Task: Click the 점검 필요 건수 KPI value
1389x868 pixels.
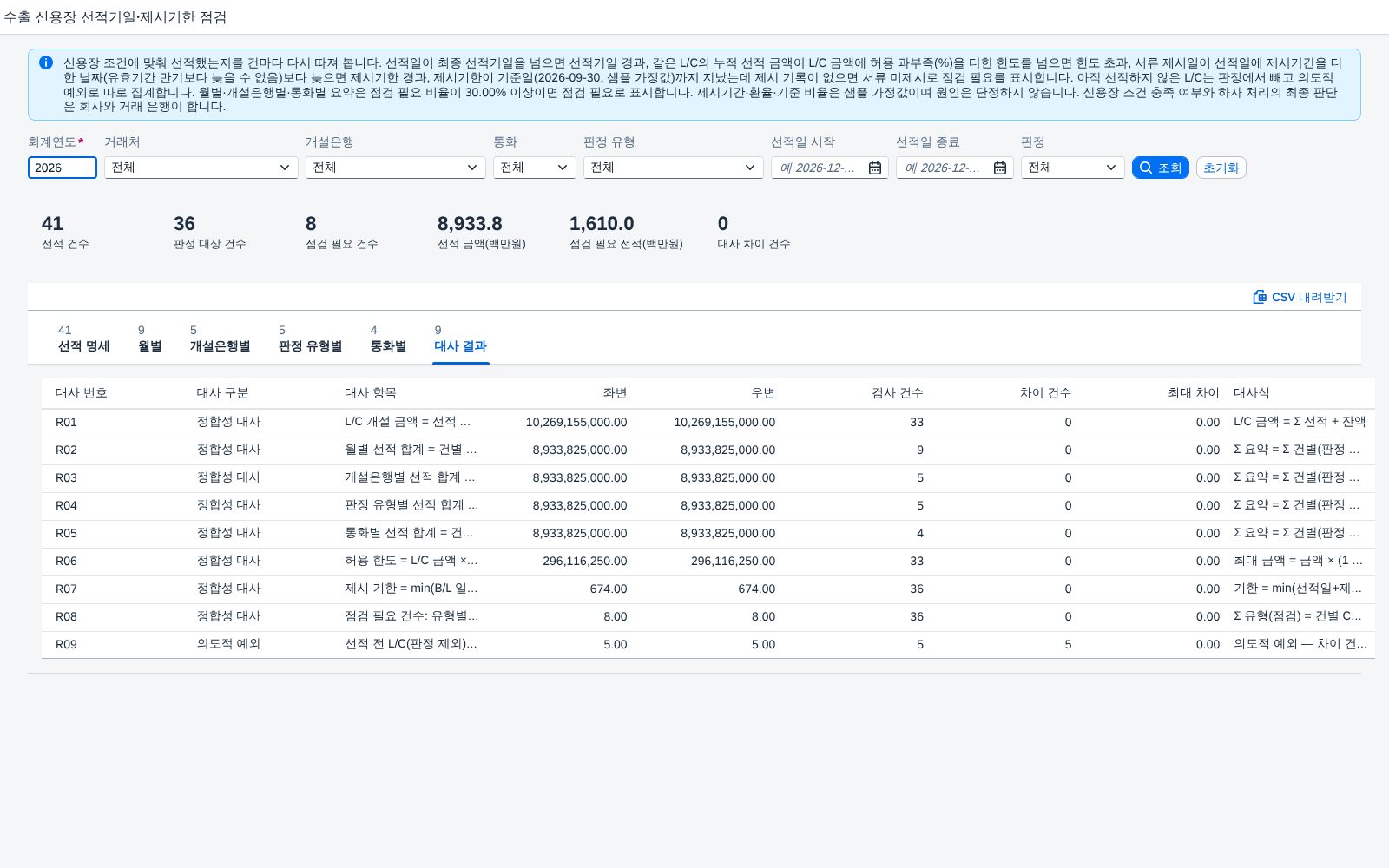Action: [x=311, y=224]
